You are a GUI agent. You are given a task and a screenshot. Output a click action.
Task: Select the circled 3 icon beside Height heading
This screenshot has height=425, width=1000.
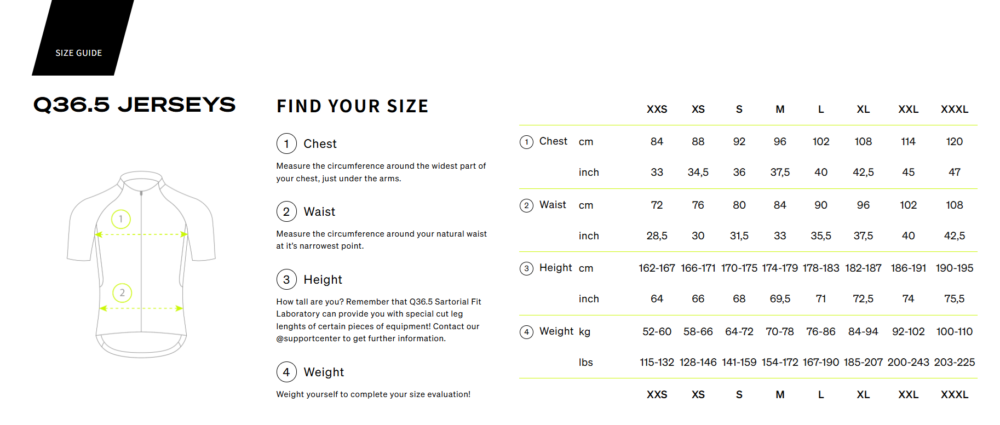(x=286, y=280)
